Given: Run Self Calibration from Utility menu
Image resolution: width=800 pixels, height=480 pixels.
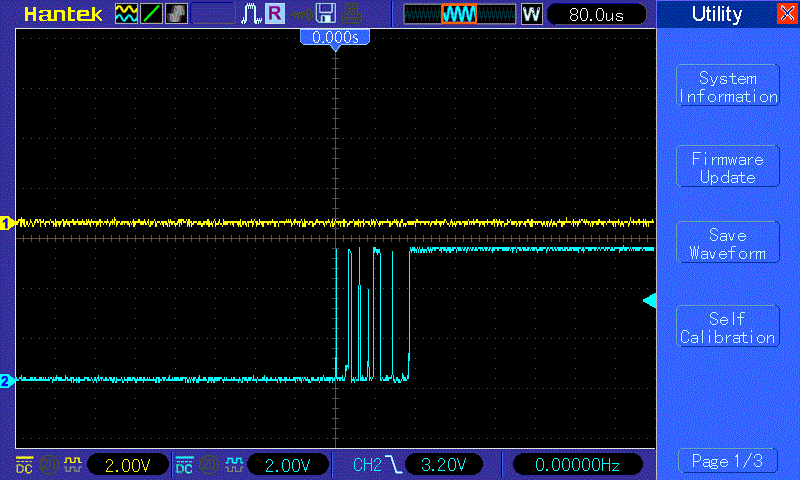Looking at the screenshot, I should click(x=728, y=328).
